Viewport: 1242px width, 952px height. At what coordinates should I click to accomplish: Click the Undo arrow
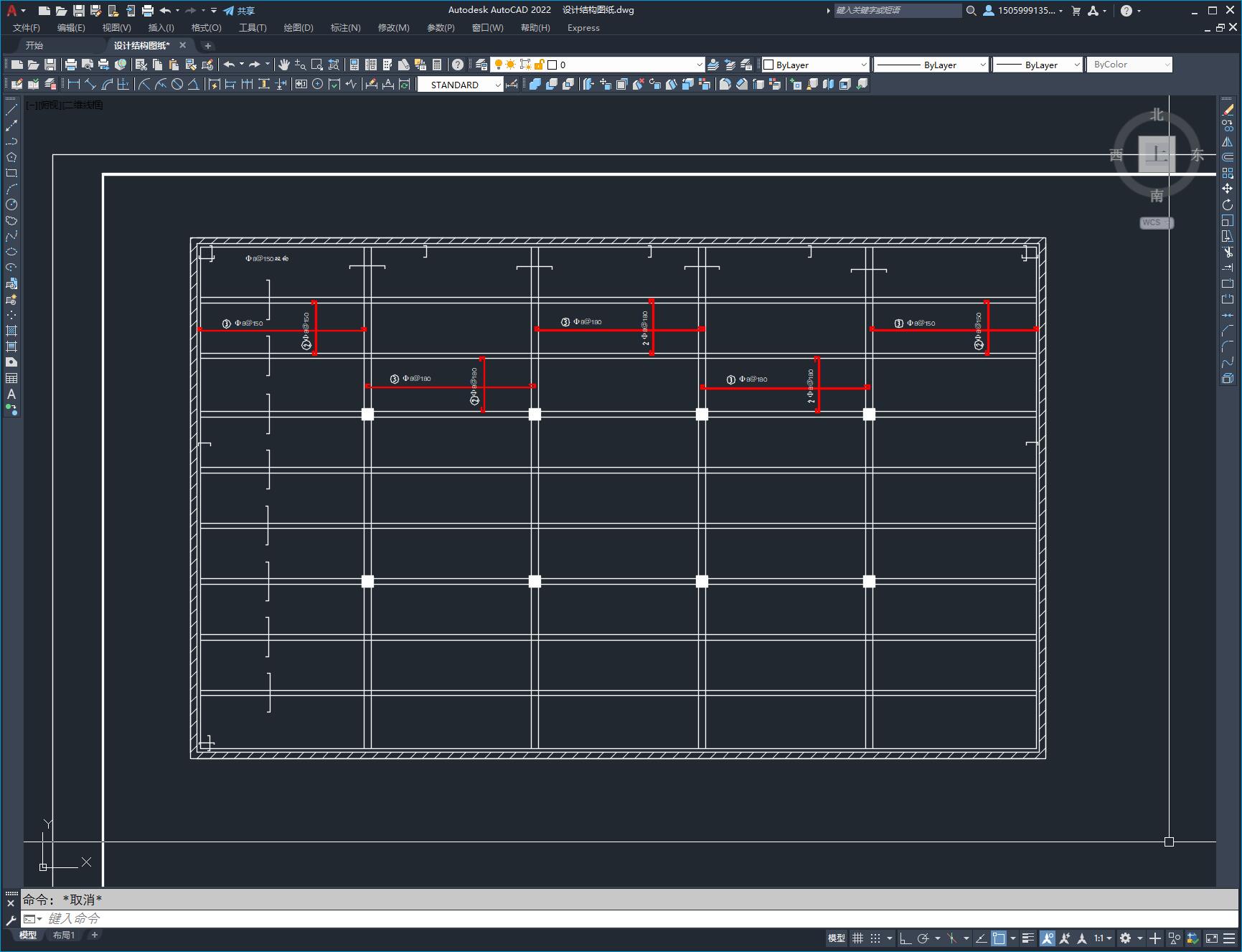[229, 65]
